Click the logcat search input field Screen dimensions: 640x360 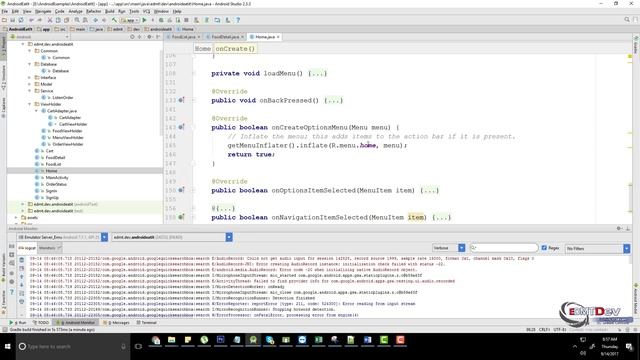click(x=504, y=248)
